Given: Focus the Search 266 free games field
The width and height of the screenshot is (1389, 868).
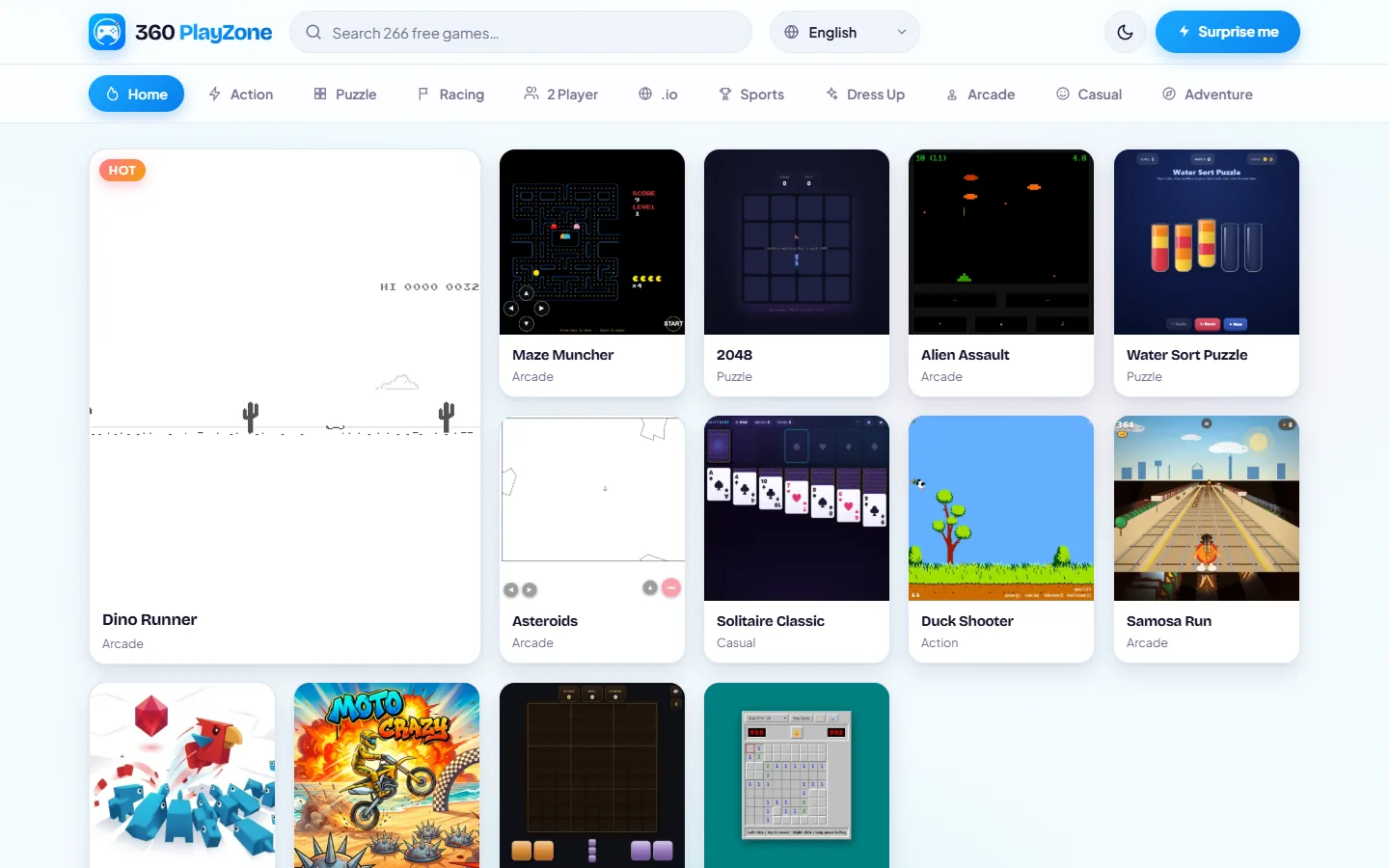Looking at the screenshot, I should coord(521,32).
